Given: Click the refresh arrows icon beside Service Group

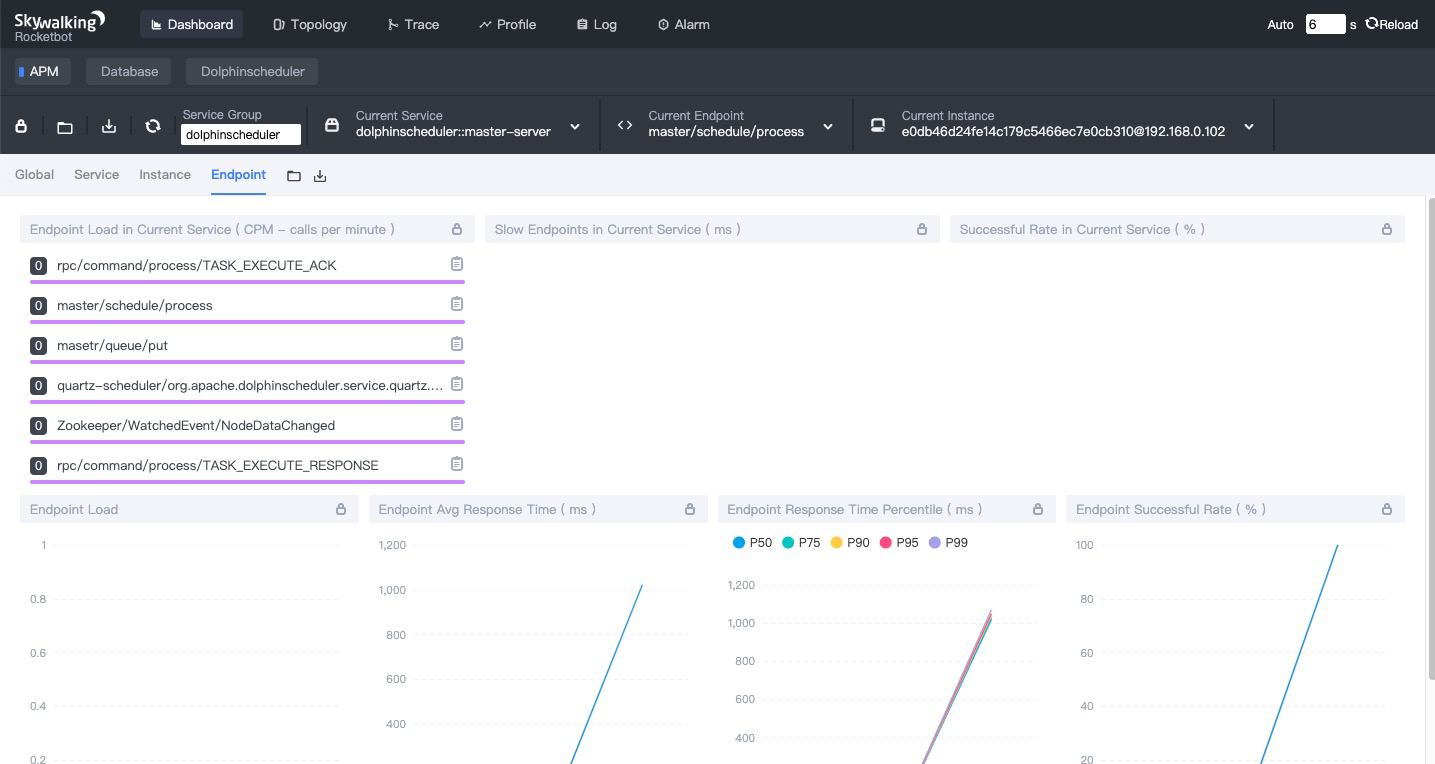Looking at the screenshot, I should coord(153,126).
